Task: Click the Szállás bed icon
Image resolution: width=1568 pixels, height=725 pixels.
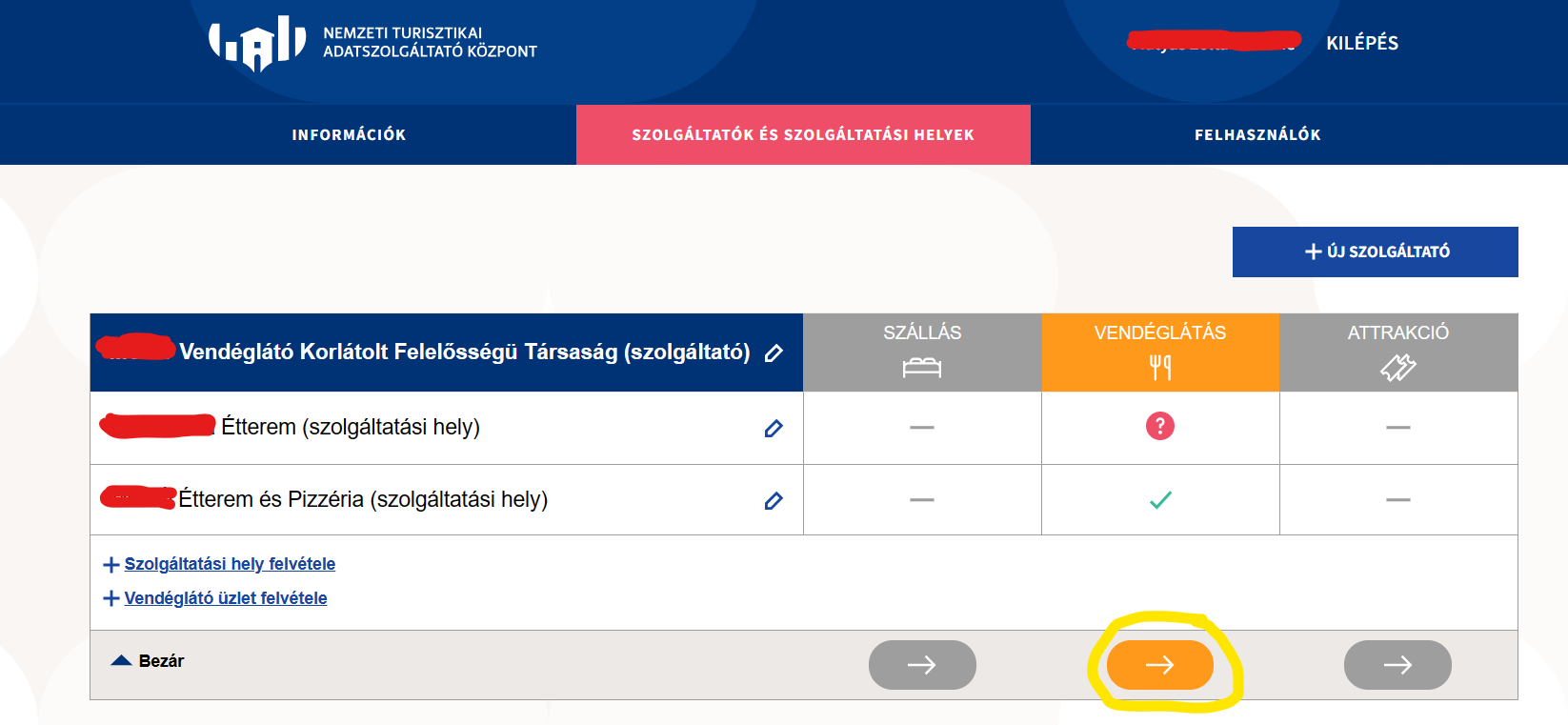Action: (x=921, y=367)
